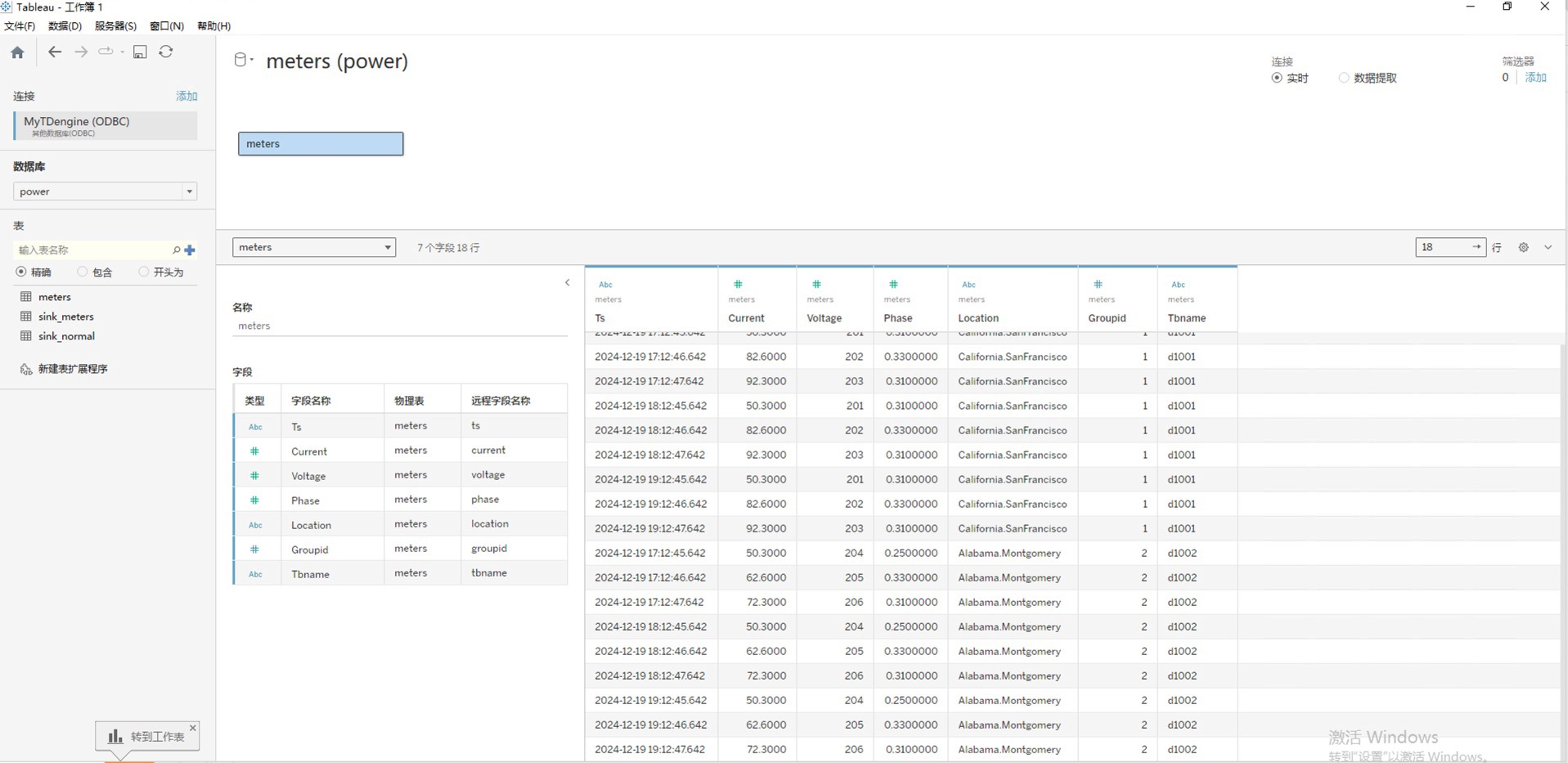Click Add link next to Connections
The width and height of the screenshot is (1568, 763).
186,96
